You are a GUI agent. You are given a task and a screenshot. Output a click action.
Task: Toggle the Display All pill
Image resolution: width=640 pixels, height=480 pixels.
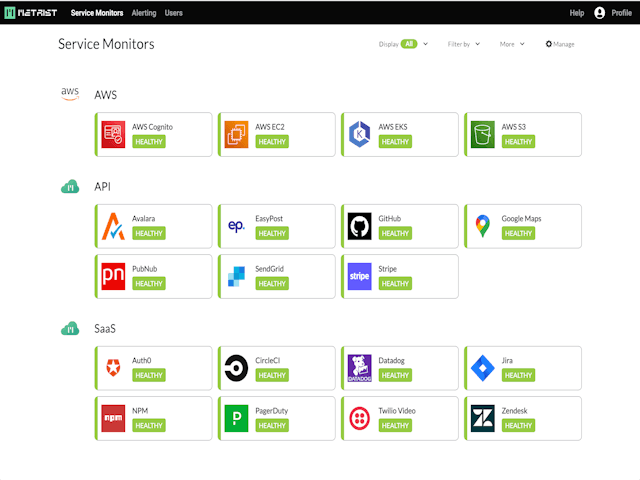(409, 44)
